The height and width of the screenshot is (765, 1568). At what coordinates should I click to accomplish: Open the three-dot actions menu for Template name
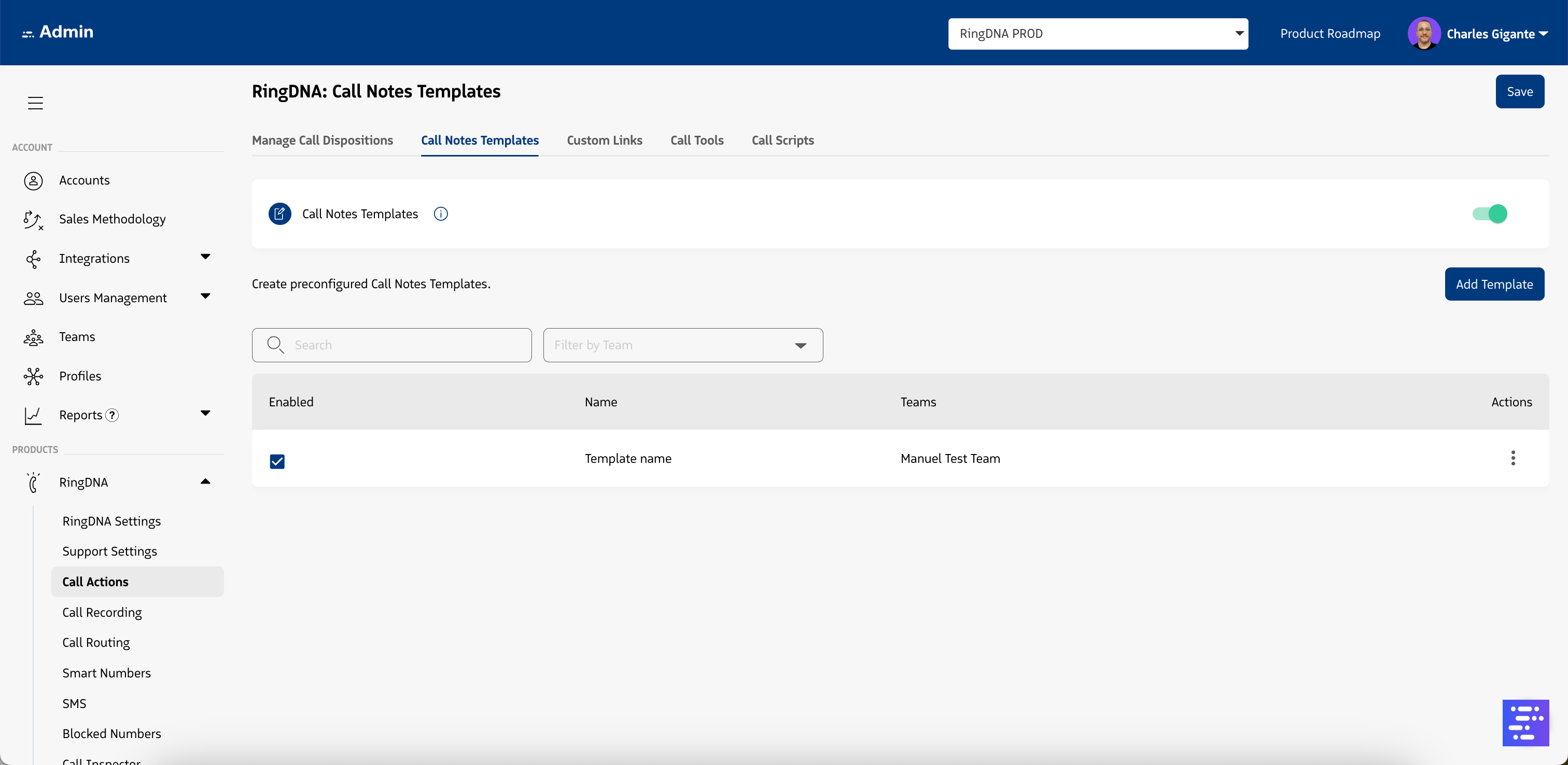click(x=1513, y=458)
